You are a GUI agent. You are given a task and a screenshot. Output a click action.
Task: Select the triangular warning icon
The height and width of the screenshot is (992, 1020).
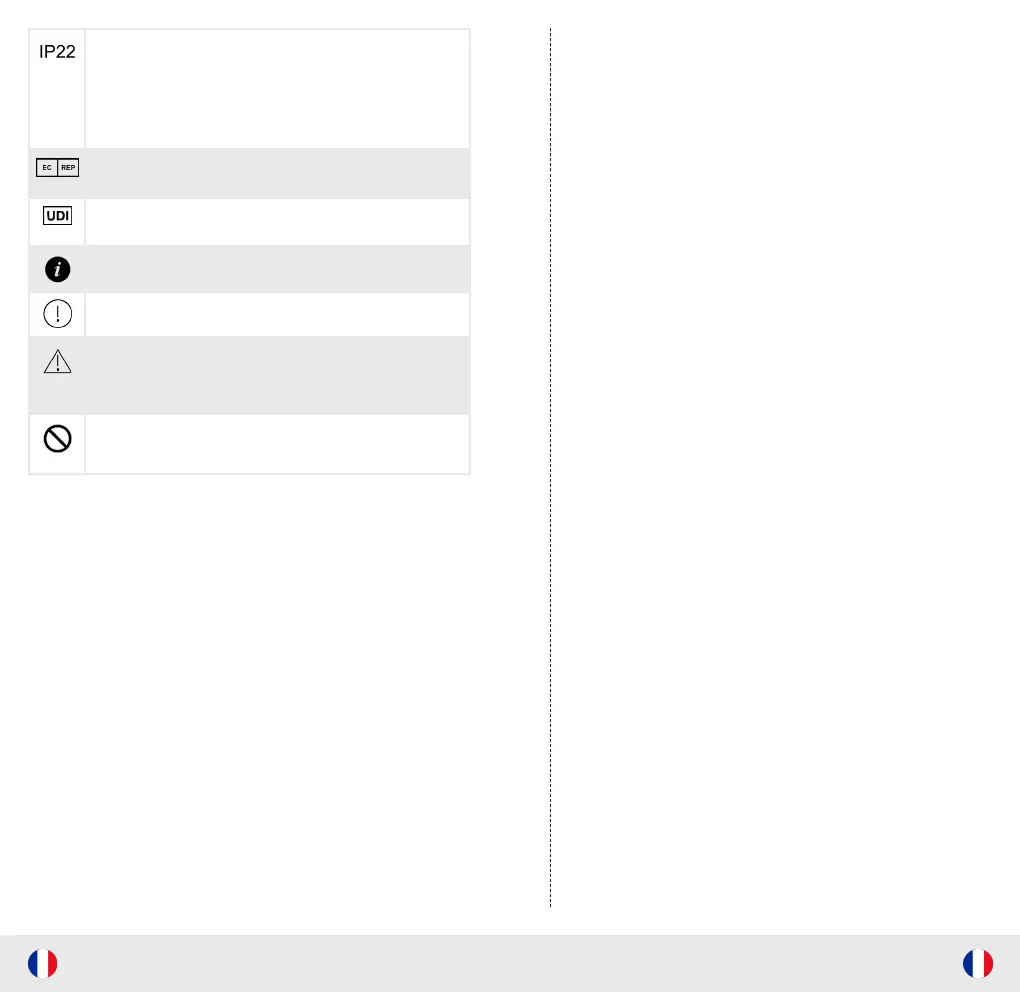(57, 361)
